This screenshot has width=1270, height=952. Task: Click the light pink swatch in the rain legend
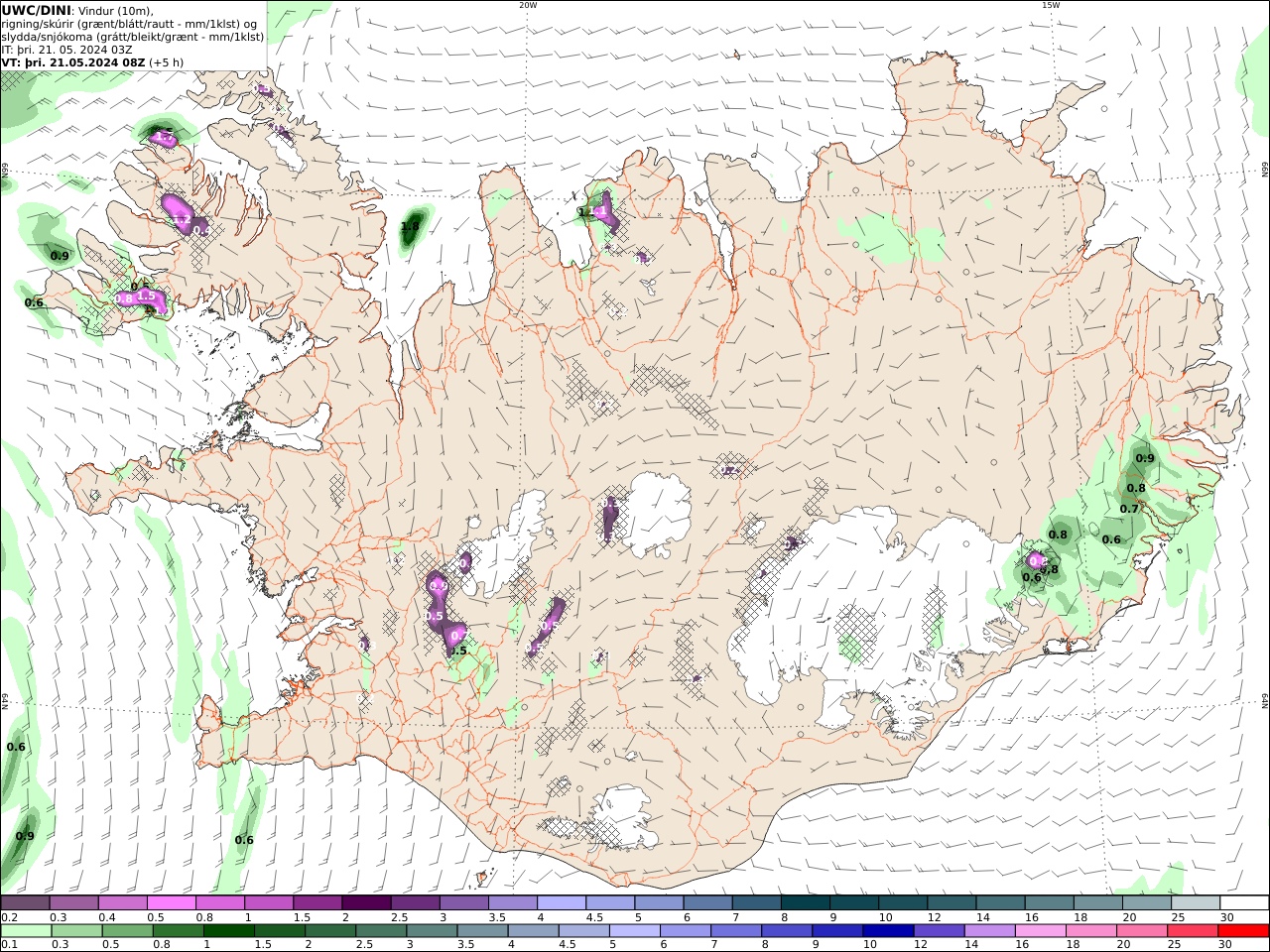click(x=1040, y=931)
